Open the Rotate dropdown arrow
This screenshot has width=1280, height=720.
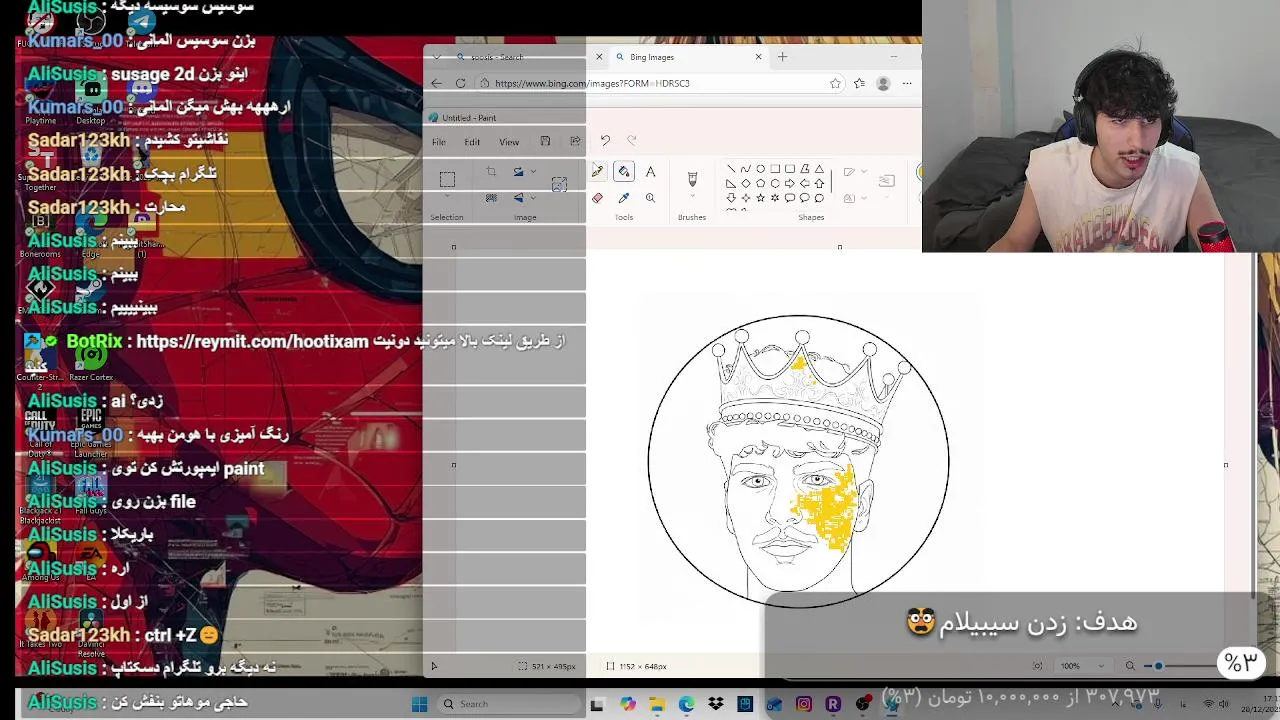534,172
